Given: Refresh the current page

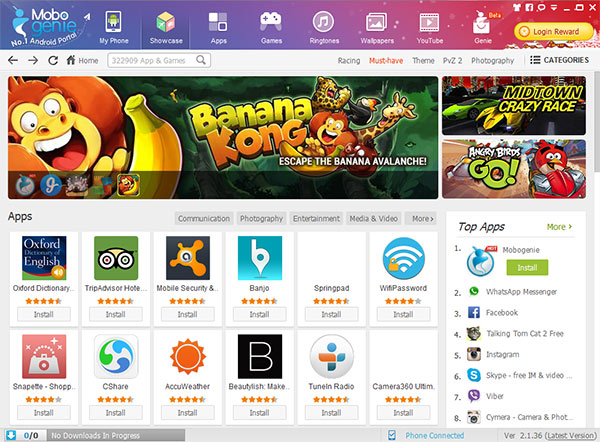Looking at the screenshot, I should (53, 60).
